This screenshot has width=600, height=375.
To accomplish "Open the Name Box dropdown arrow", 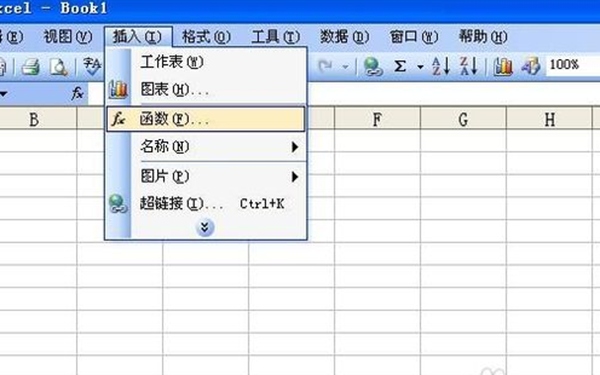I will coord(3,93).
